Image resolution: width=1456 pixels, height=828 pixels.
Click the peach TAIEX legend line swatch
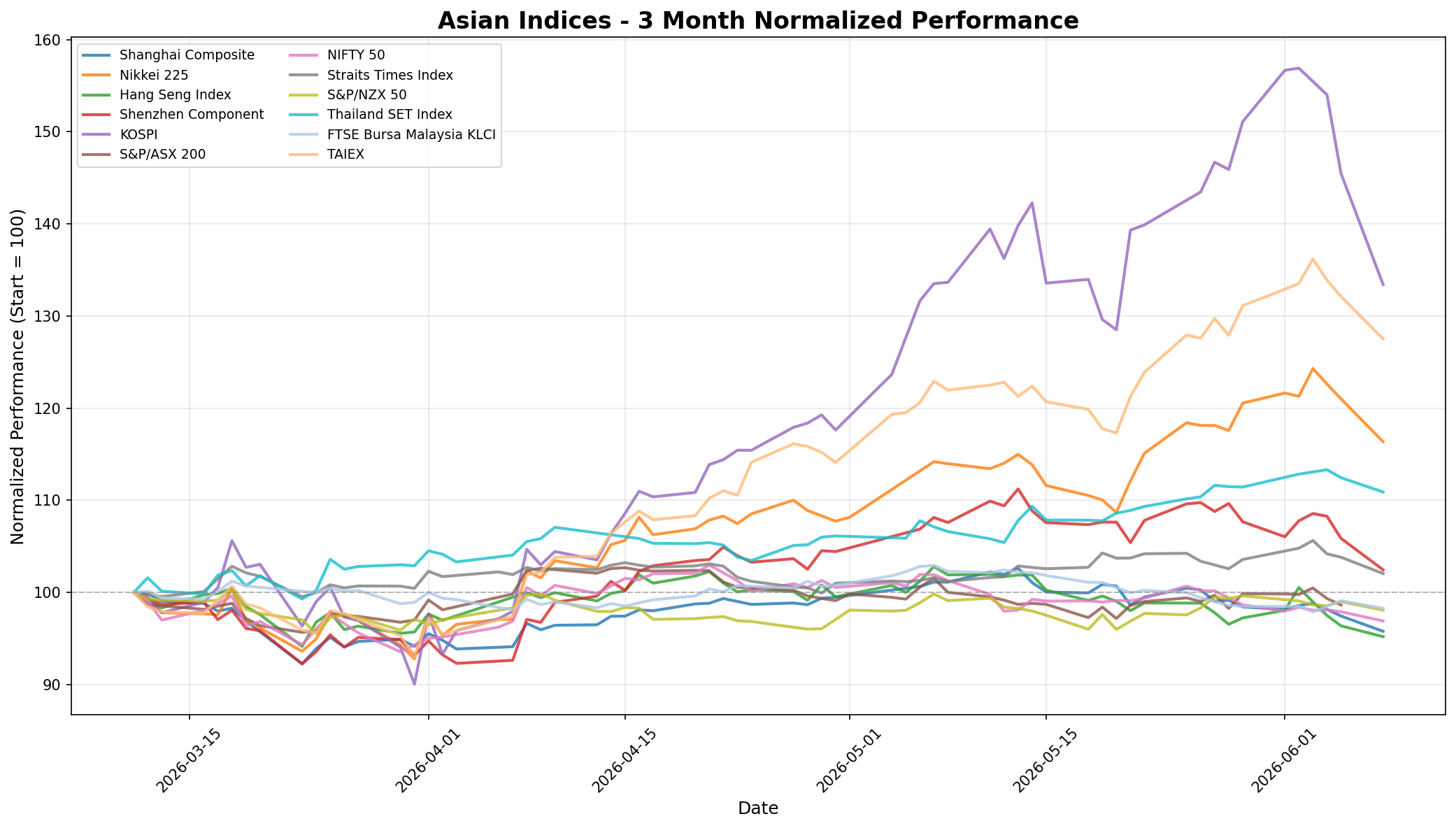pyautogui.click(x=302, y=154)
